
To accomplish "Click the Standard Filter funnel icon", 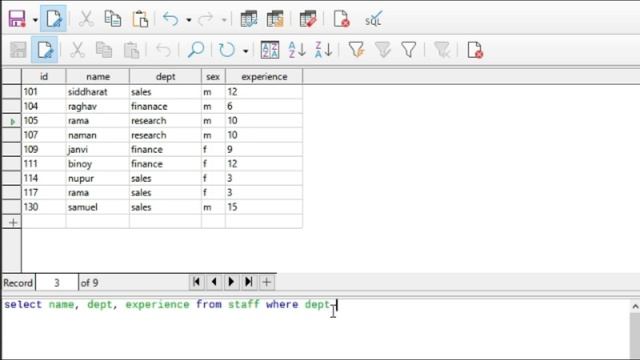I will (409, 50).
